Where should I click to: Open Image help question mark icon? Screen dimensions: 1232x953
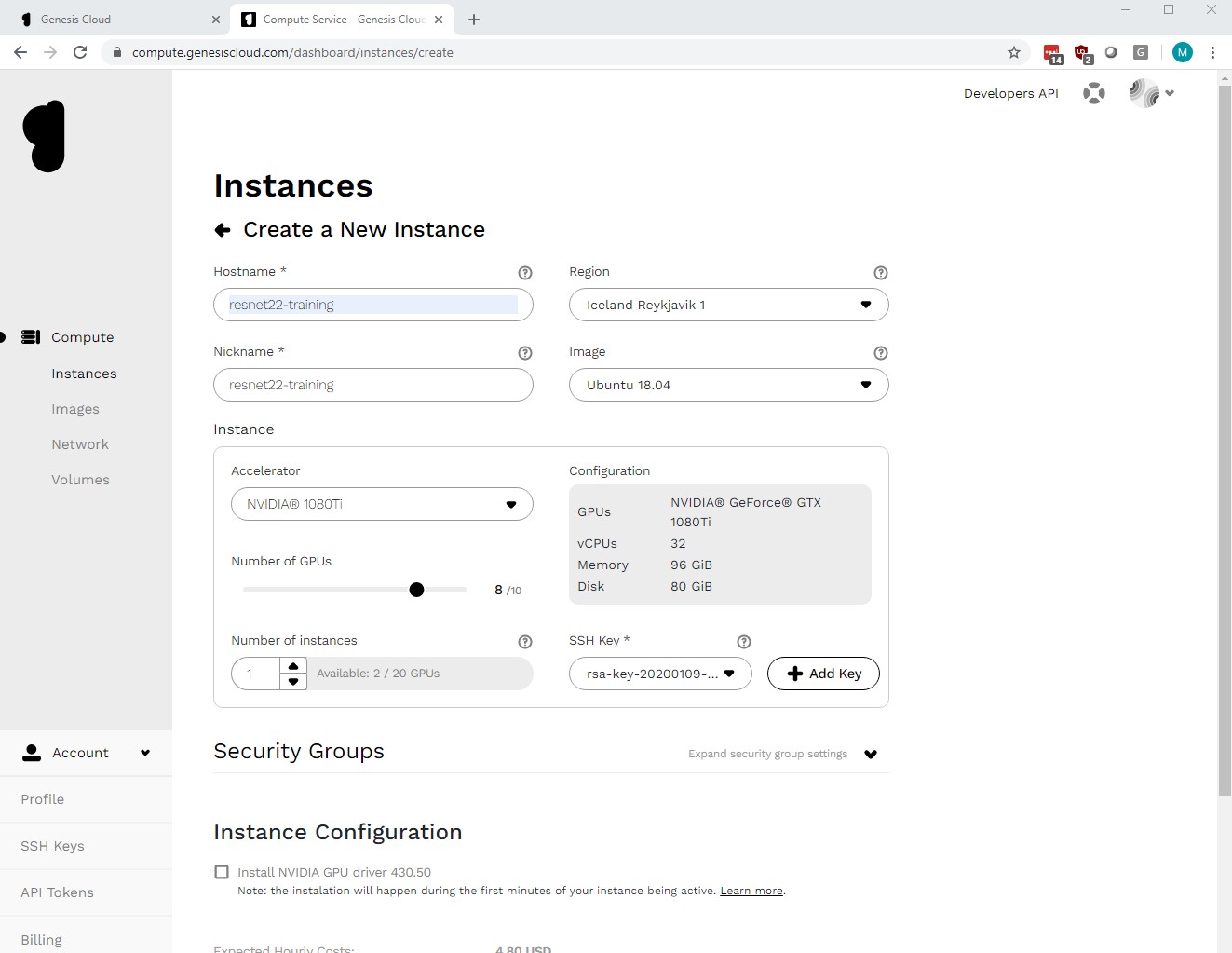click(881, 353)
